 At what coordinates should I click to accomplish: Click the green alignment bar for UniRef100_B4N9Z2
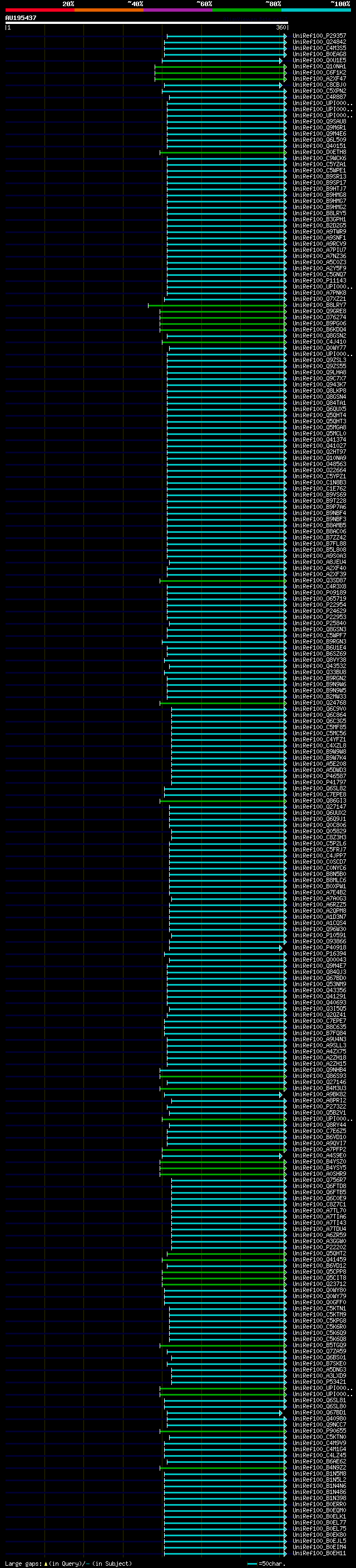(x=222, y=1467)
